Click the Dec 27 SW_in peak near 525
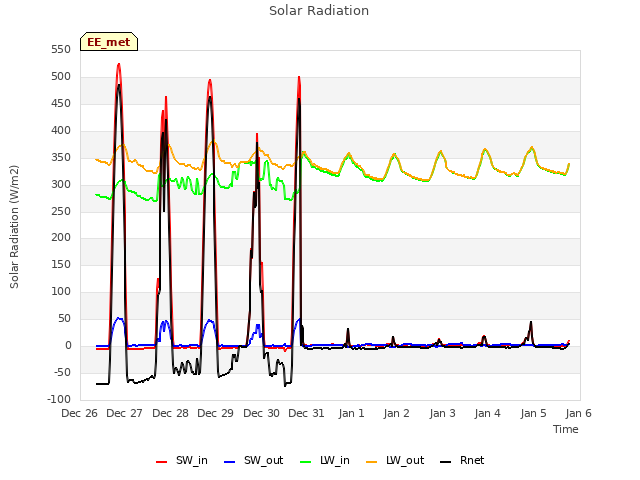The image size is (640, 480). pyautogui.click(x=119, y=64)
